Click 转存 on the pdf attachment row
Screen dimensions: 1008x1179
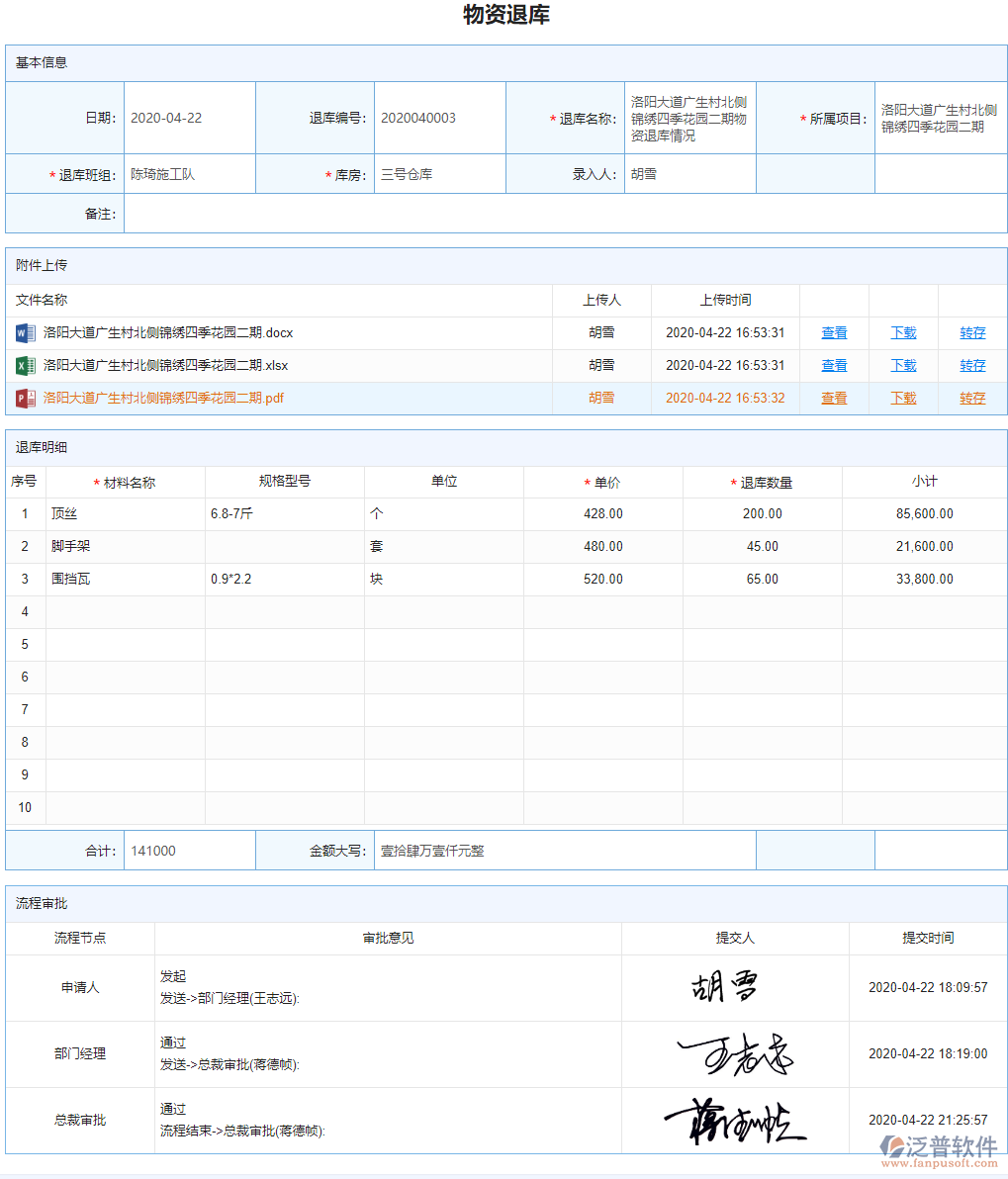point(971,398)
